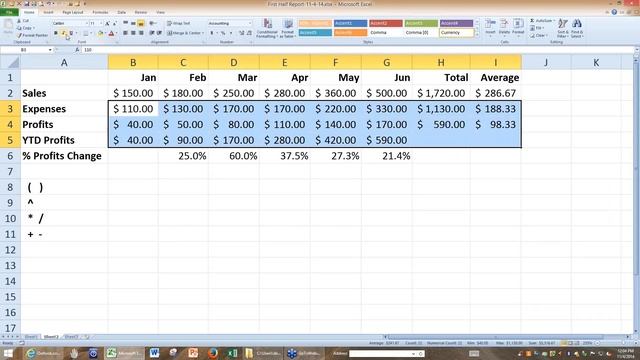Image resolution: width=640 pixels, height=360 pixels.
Task: Click the red Font Color button
Action: click(111, 33)
